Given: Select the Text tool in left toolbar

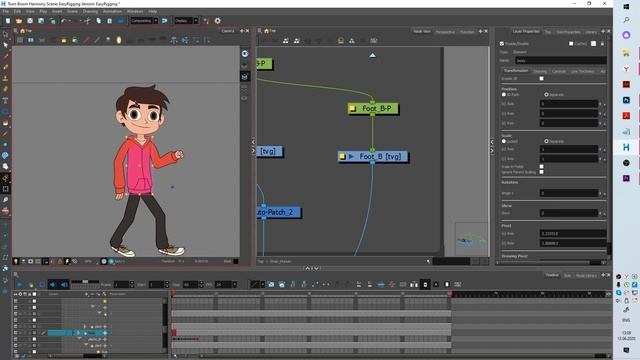Looking at the screenshot, I should coord(5,100).
